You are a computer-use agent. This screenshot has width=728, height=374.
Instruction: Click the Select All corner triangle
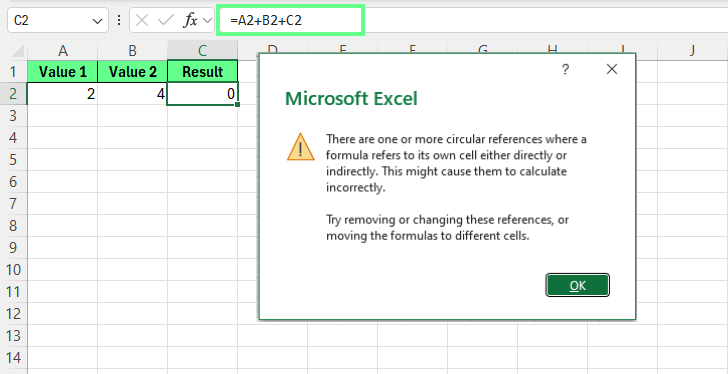coord(18,51)
